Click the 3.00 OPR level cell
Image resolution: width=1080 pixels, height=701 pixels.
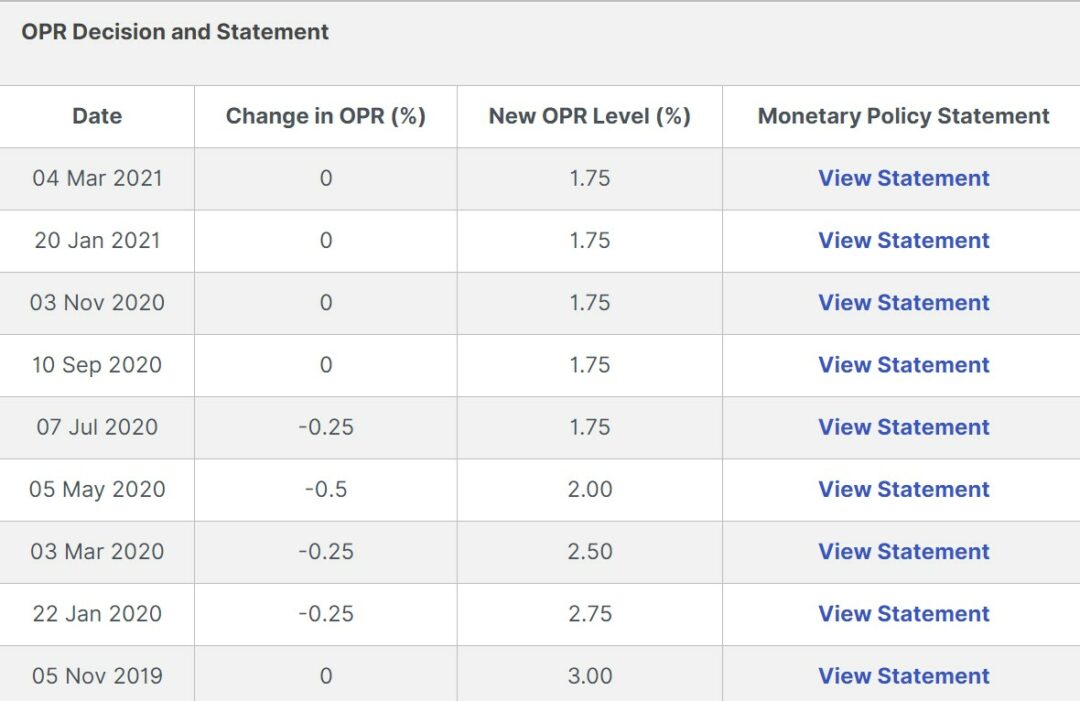[590, 676]
